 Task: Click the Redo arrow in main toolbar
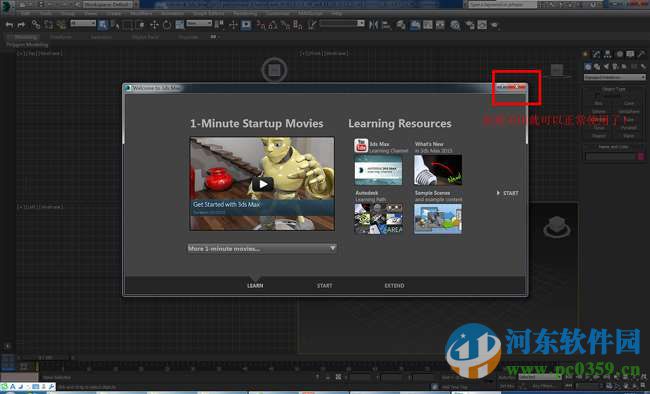coord(21,25)
